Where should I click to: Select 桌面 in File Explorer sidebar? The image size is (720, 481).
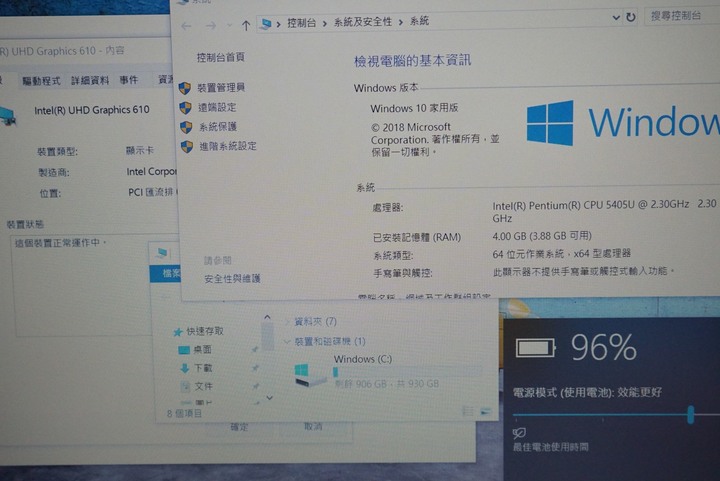point(202,349)
